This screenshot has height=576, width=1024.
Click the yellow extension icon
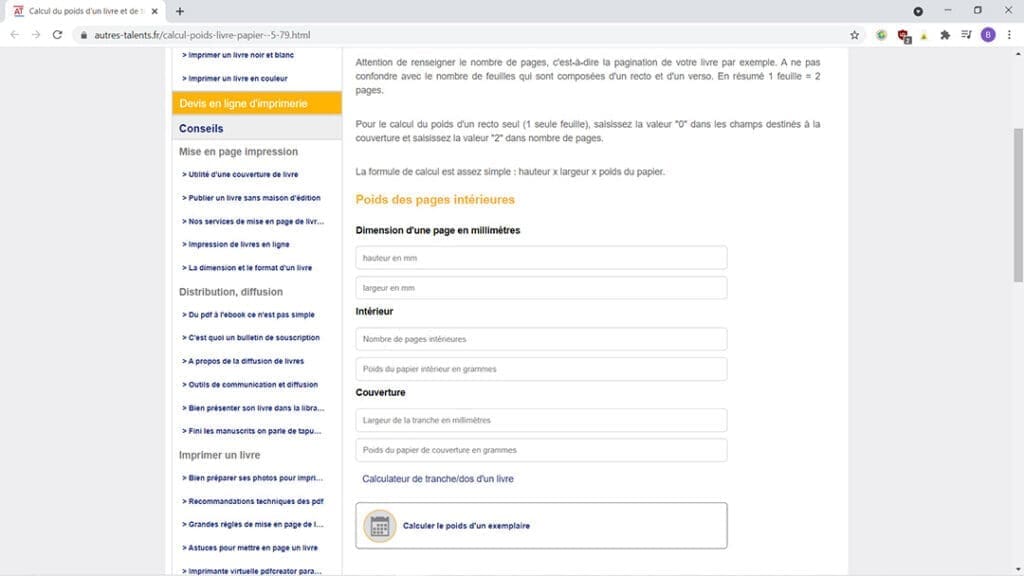pos(924,36)
